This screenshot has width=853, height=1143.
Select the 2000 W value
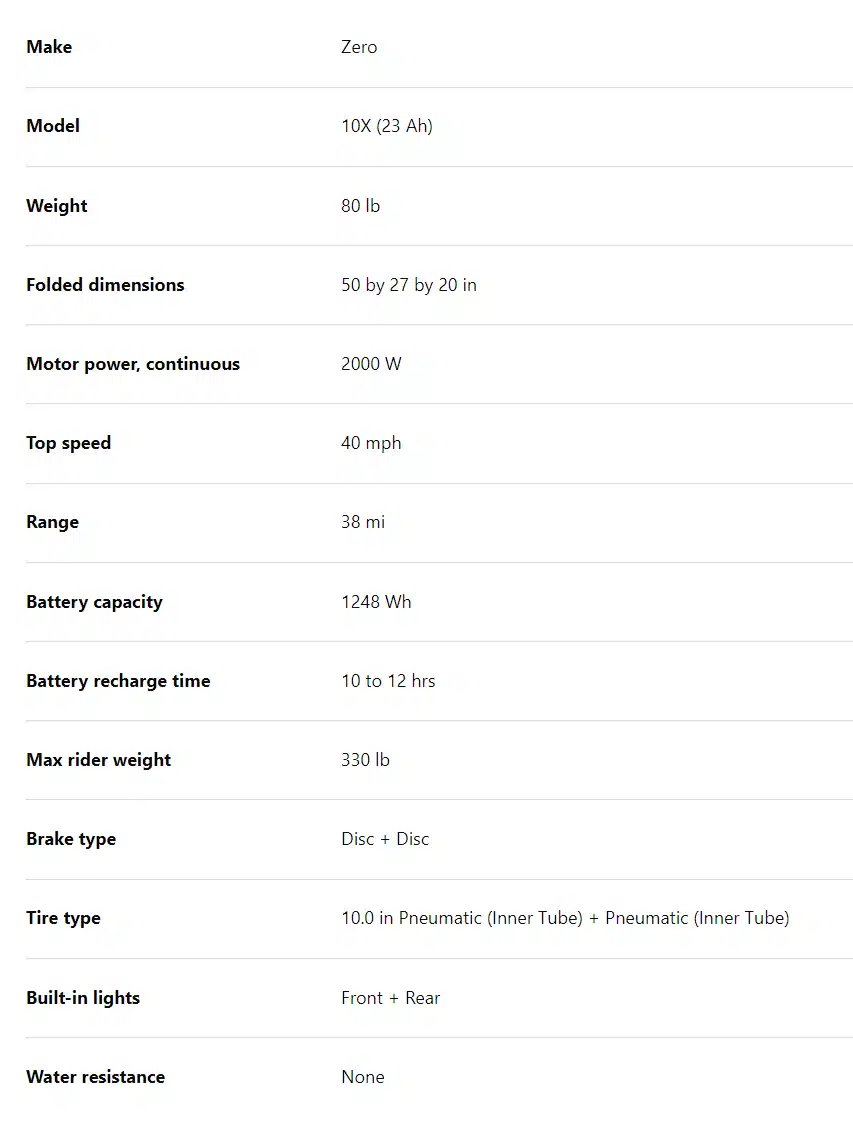[371, 364]
